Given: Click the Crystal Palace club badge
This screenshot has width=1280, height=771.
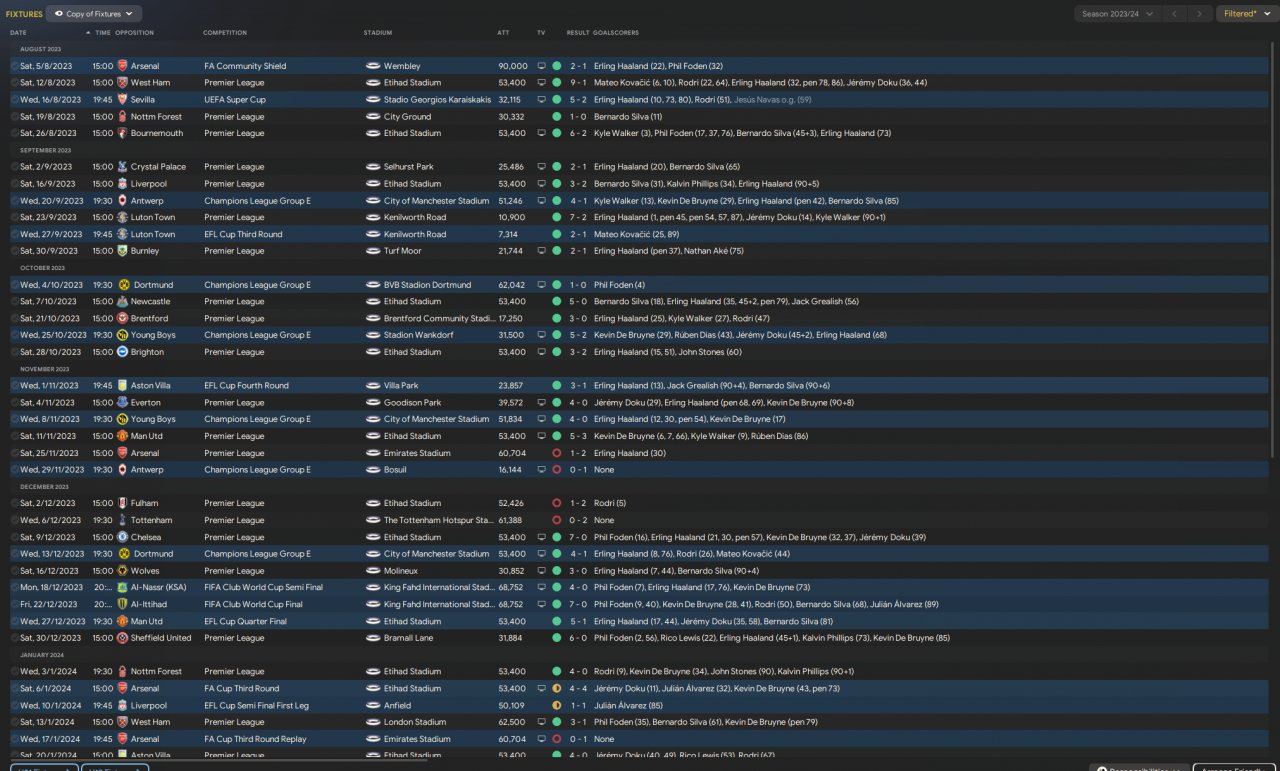Looking at the screenshot, I should (123, 167).
